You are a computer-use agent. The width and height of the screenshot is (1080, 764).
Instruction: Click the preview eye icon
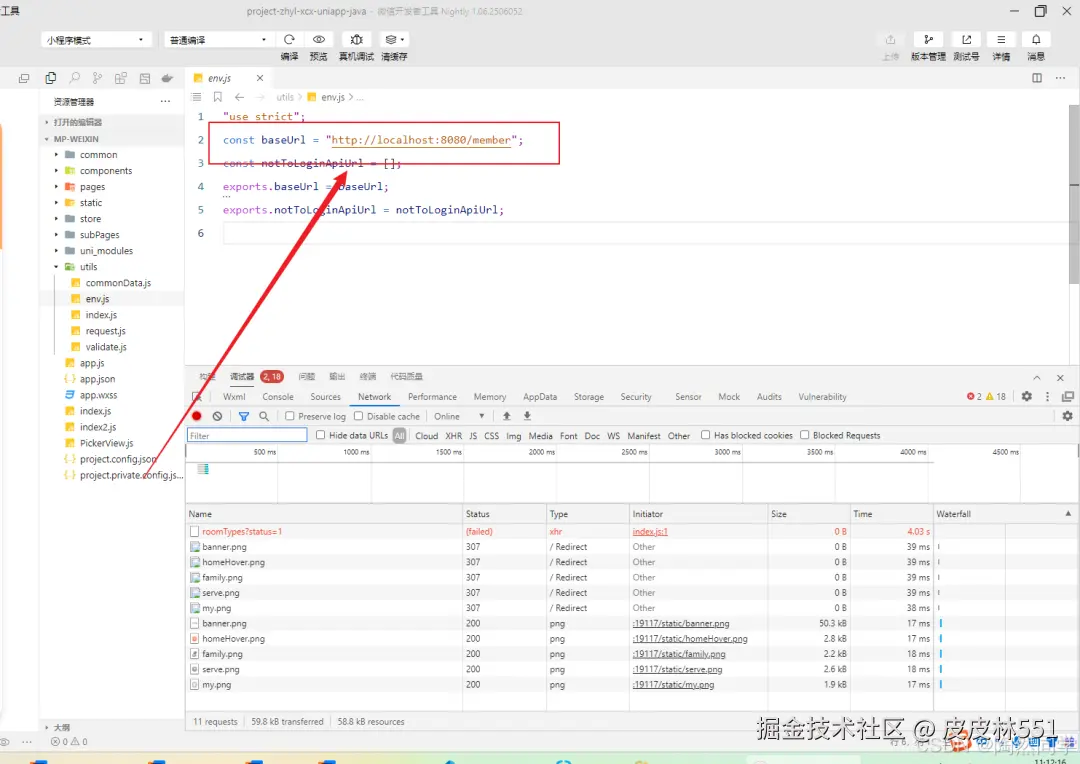(318, 40)
